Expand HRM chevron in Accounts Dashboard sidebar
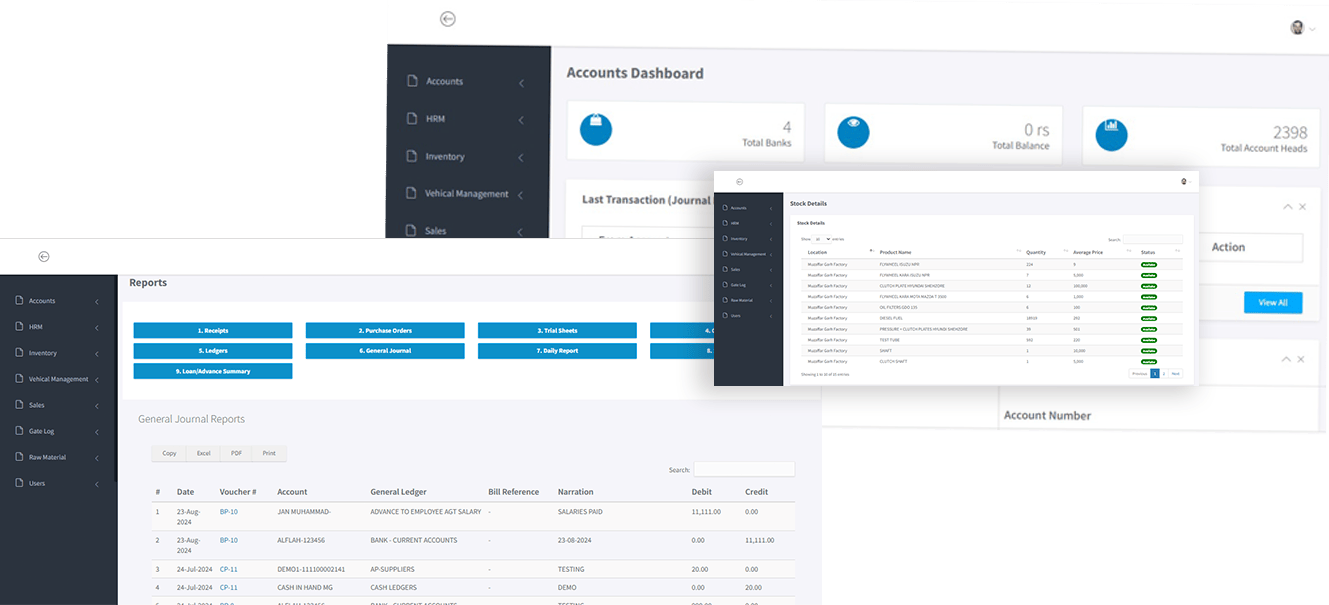This screenshot has height=605, width=1329. [x=521, y=120]
